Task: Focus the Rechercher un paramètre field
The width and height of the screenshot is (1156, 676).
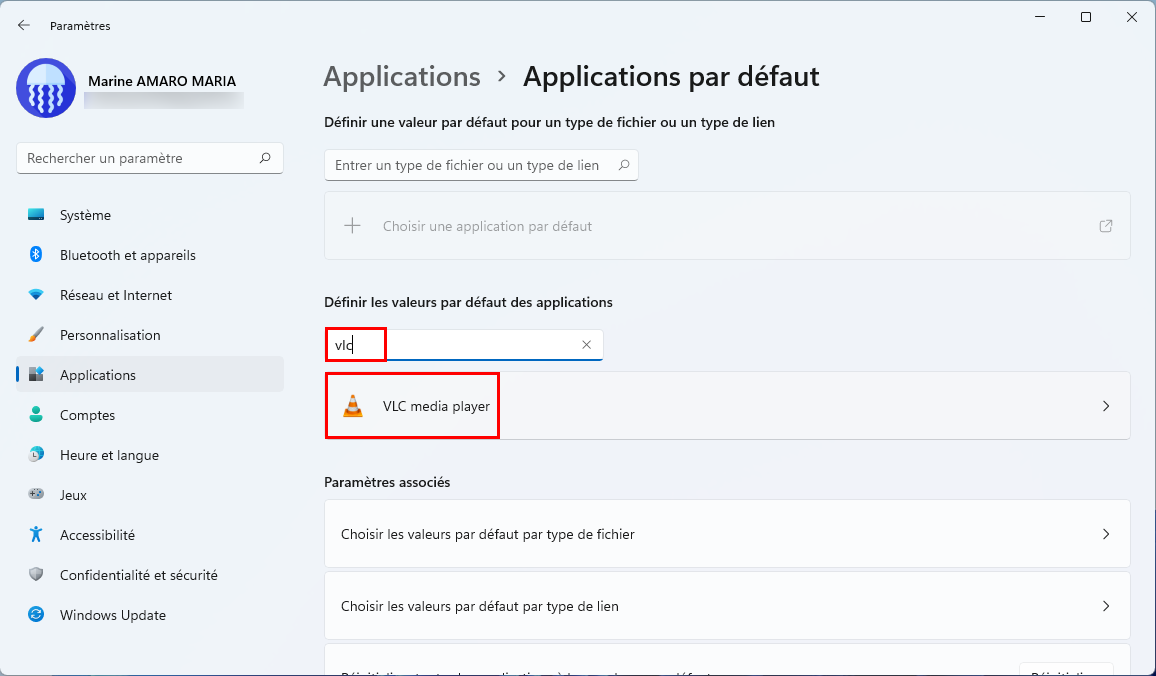Action: pos(150,158)
